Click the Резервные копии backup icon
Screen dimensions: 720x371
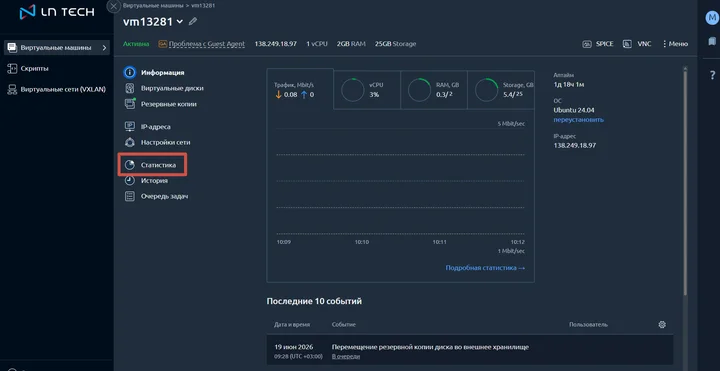[130, 104]
